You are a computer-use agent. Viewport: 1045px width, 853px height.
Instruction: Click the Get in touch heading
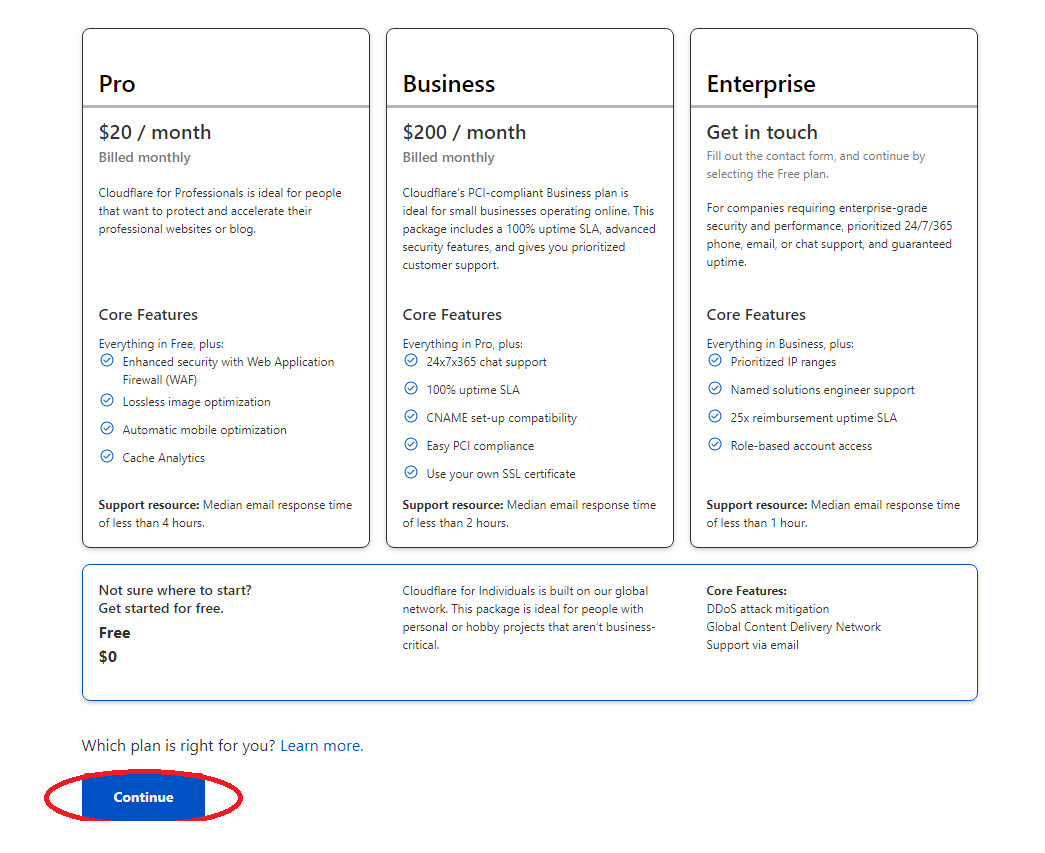point(762,132)
